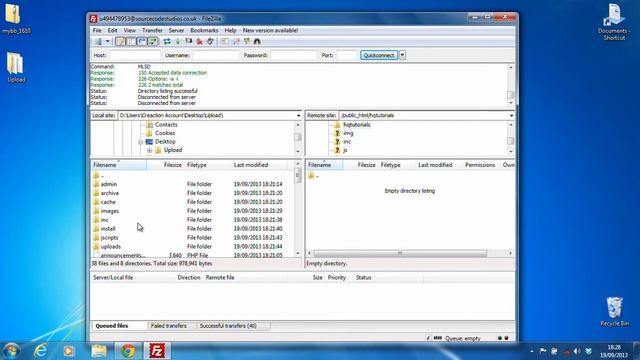This screenshot has width=640, height=360.
Task: Toggle local directory tree display
Action: pos(131,41)
